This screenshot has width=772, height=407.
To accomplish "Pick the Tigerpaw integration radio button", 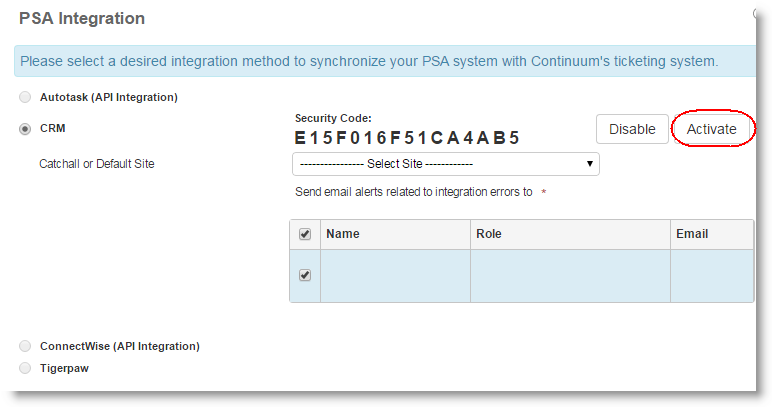I will point(25,368).
